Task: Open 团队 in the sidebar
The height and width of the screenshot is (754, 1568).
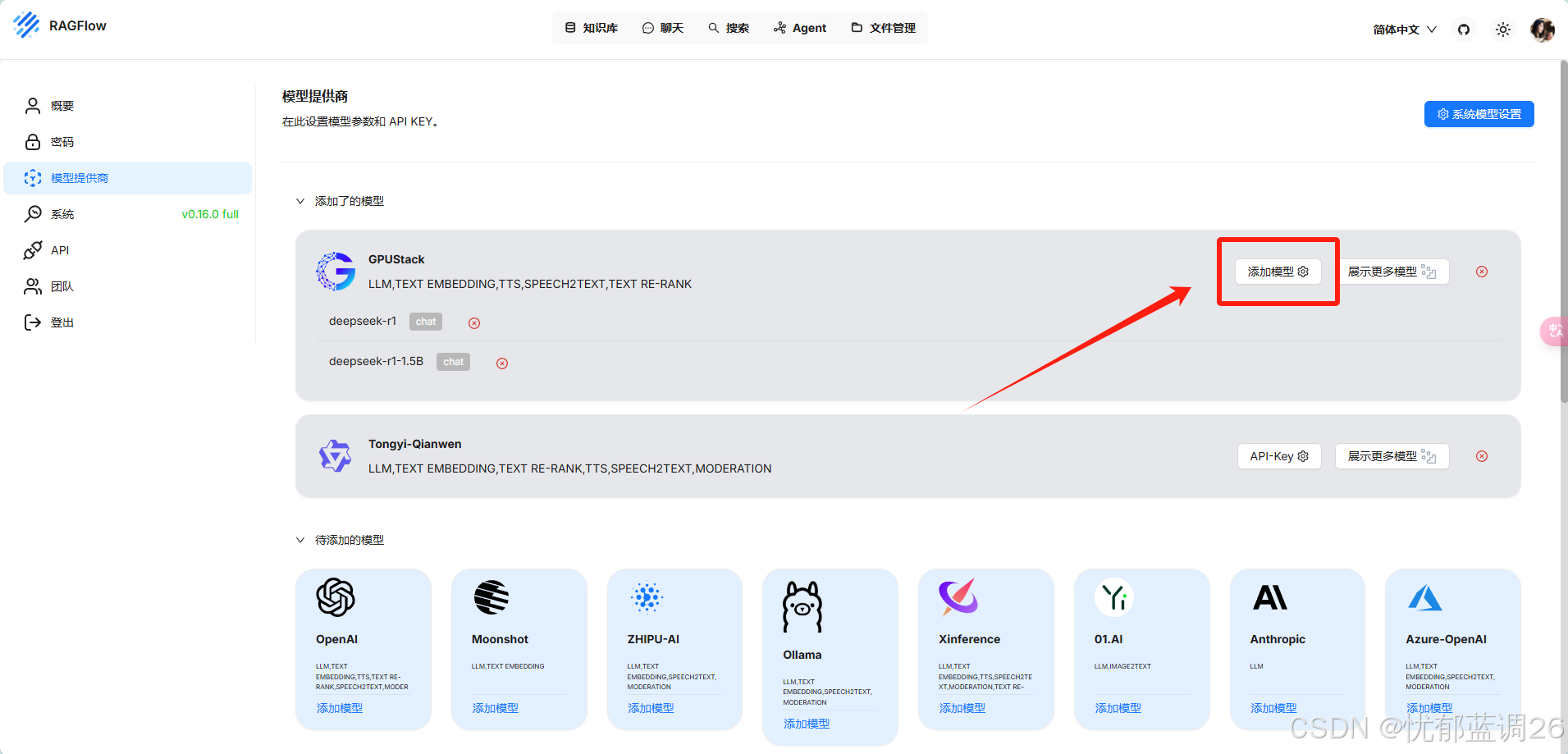Action: pyautogui.click(x=128, y=286)
